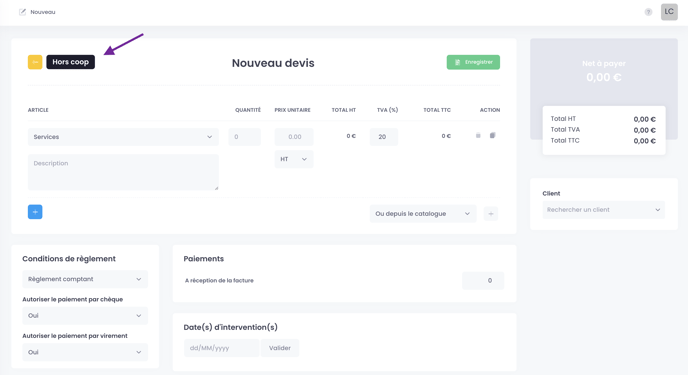Viewport: 688px width, 375px height.
Task: Click the Nouveau edit icon
Action: coord(22,12)
